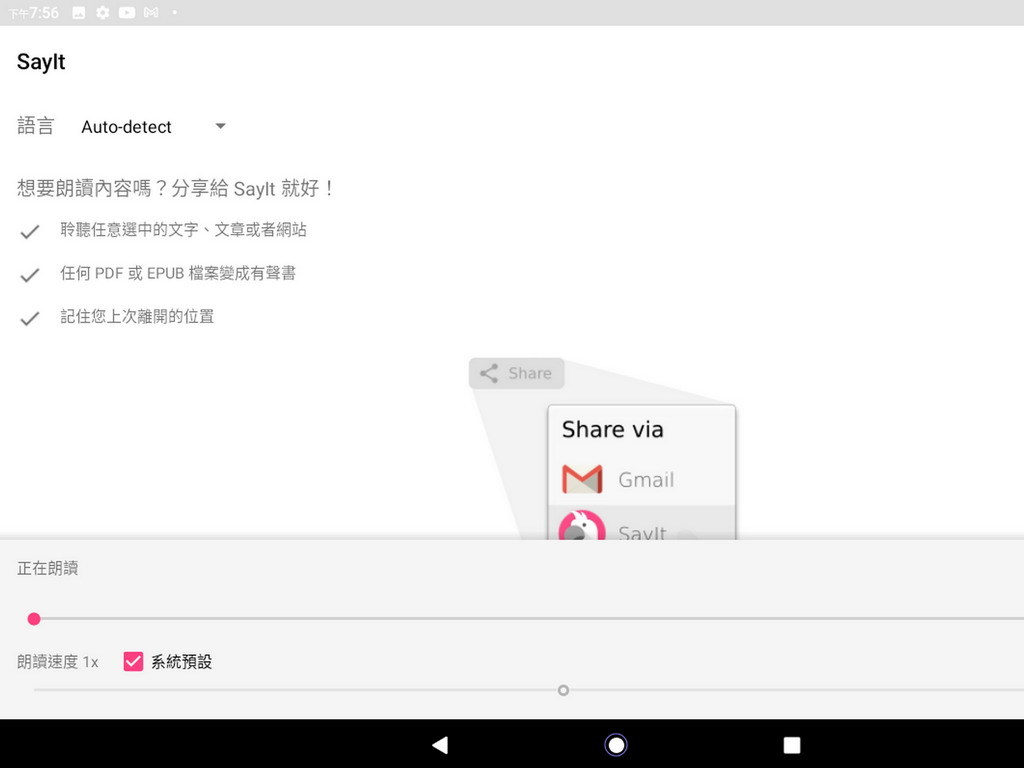Screen dimensions: 1024x768
Task: Click the checkmark icon beside 聆聽任意選中的文字
Action: click(29, 231)
